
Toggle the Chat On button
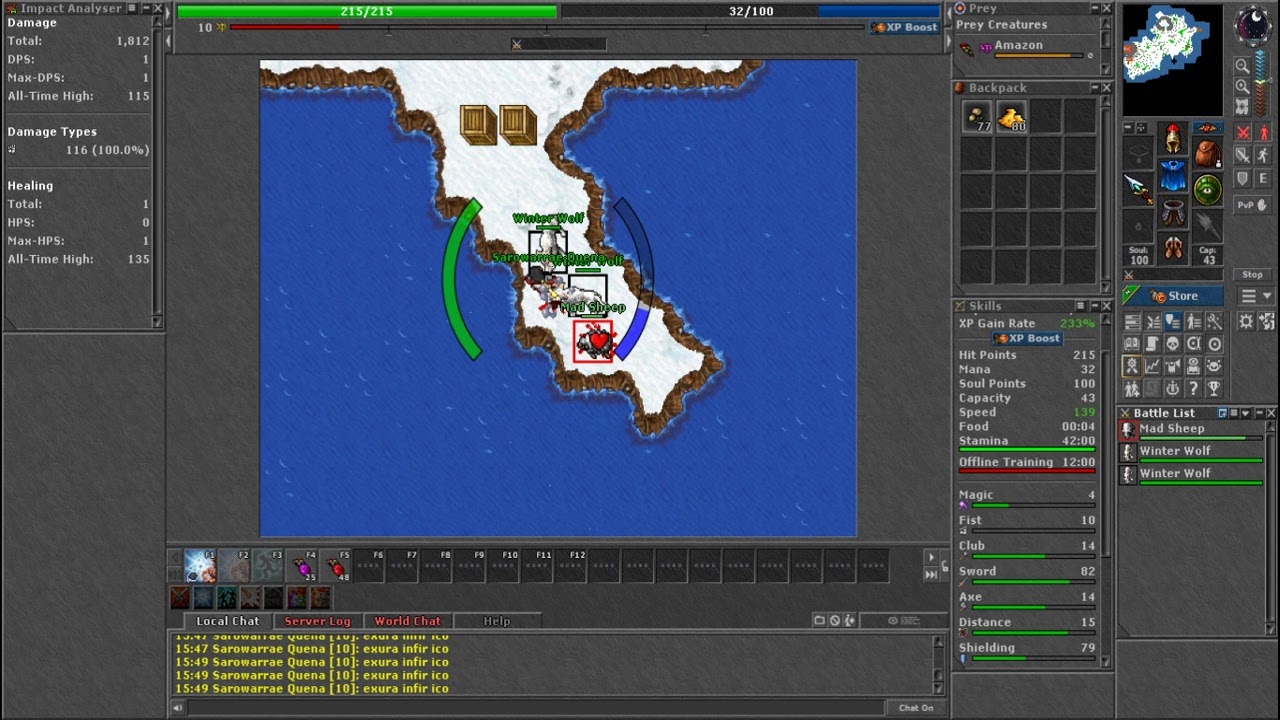[916, 708]
